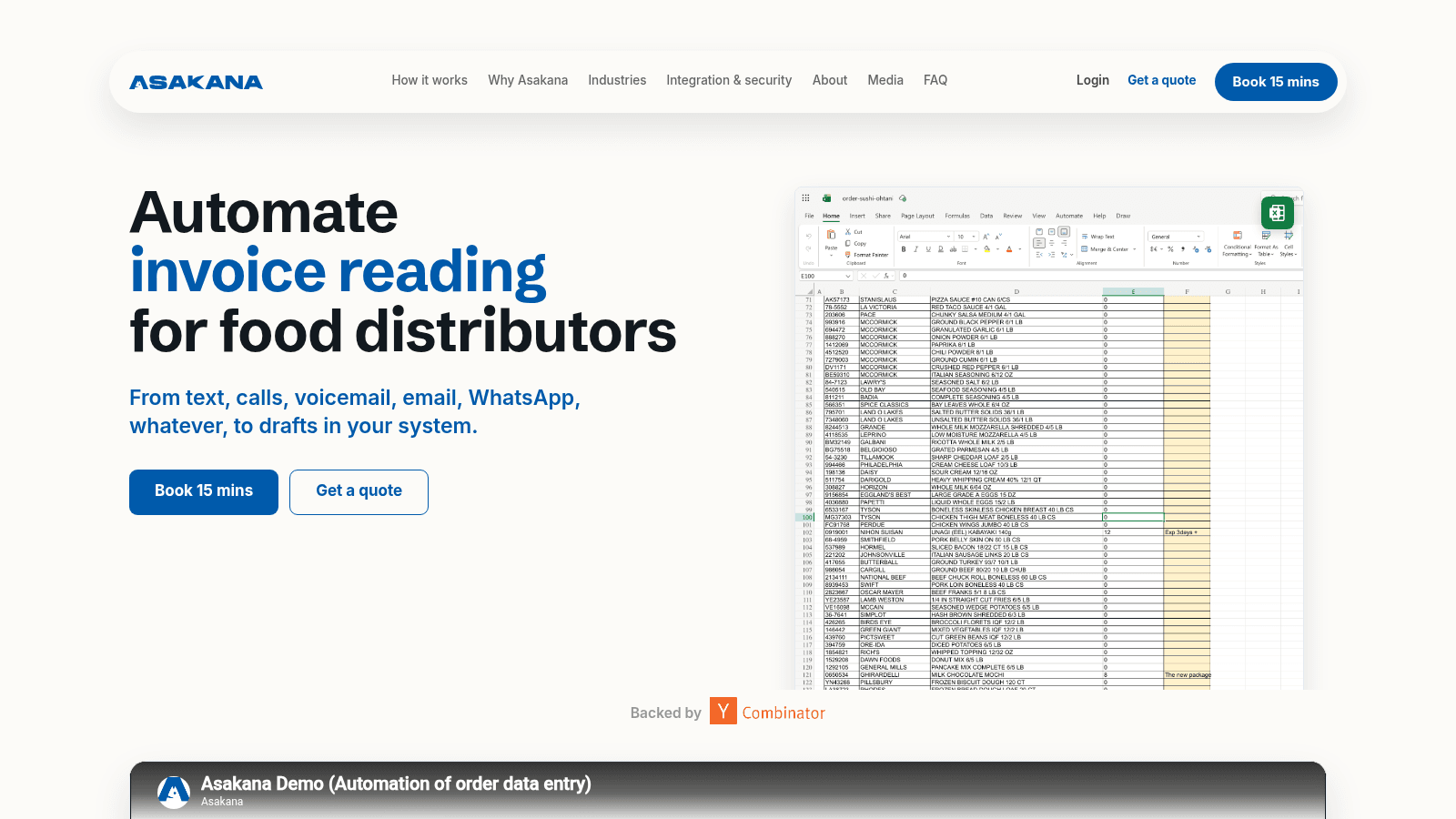Toggle Bold formatting in Excel ribbon
The height and width of the screenshot is (819, 1456).
(x=904, y=249)
